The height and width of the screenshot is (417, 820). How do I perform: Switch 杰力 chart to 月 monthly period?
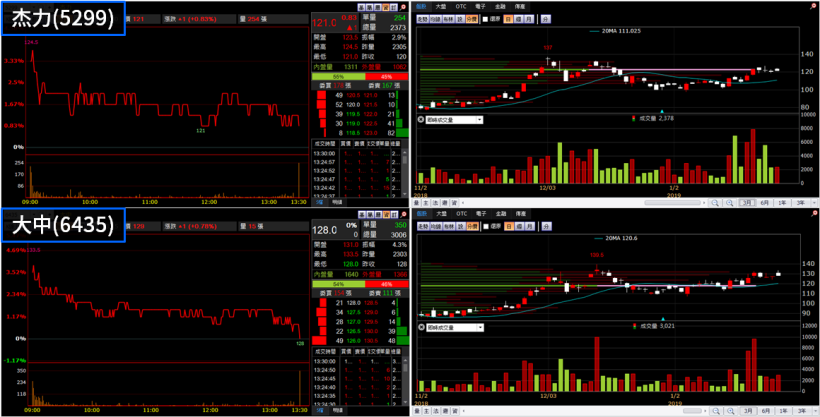[528, 19]
